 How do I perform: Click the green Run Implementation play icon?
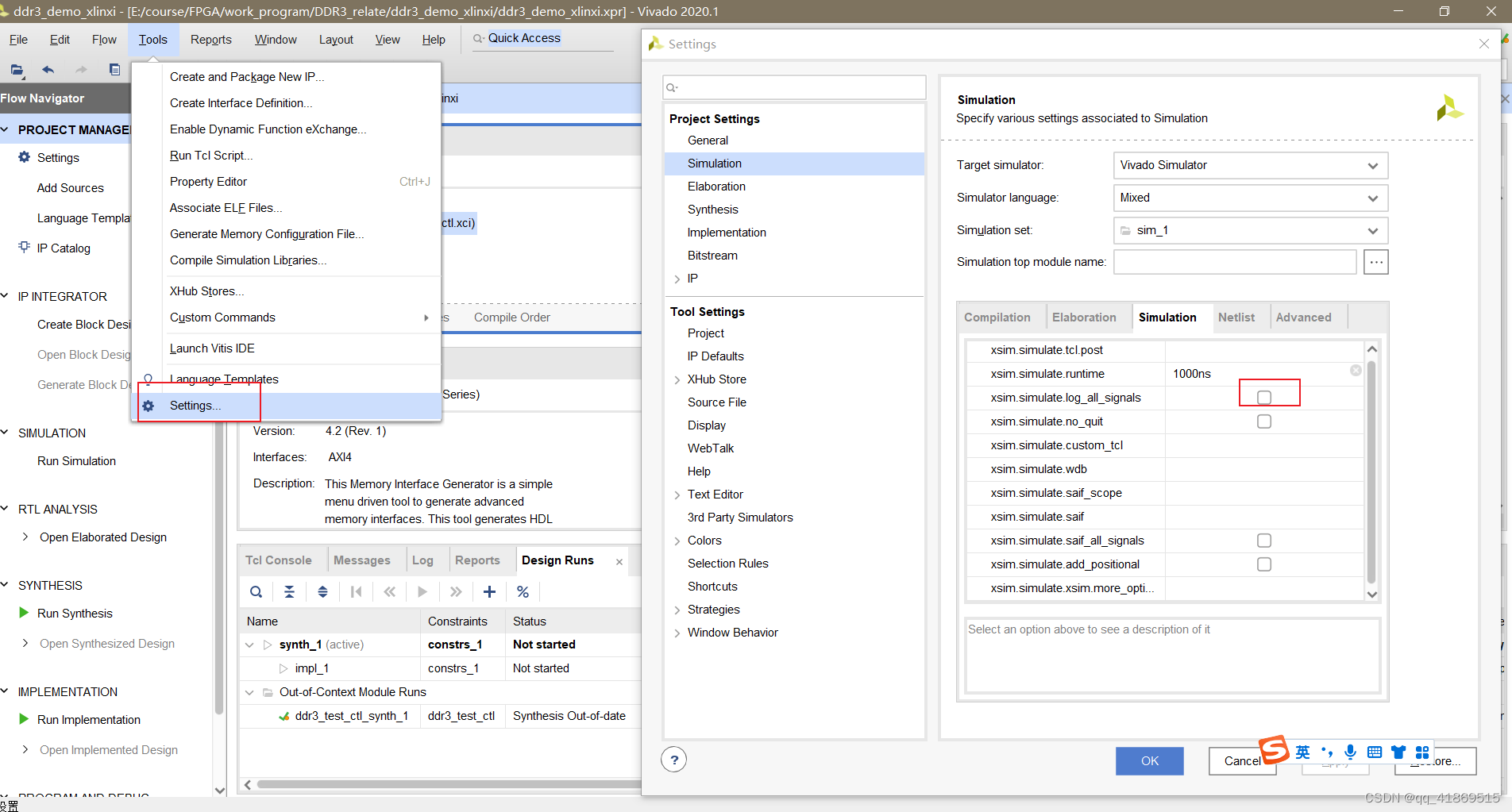(x=24, y=719)
